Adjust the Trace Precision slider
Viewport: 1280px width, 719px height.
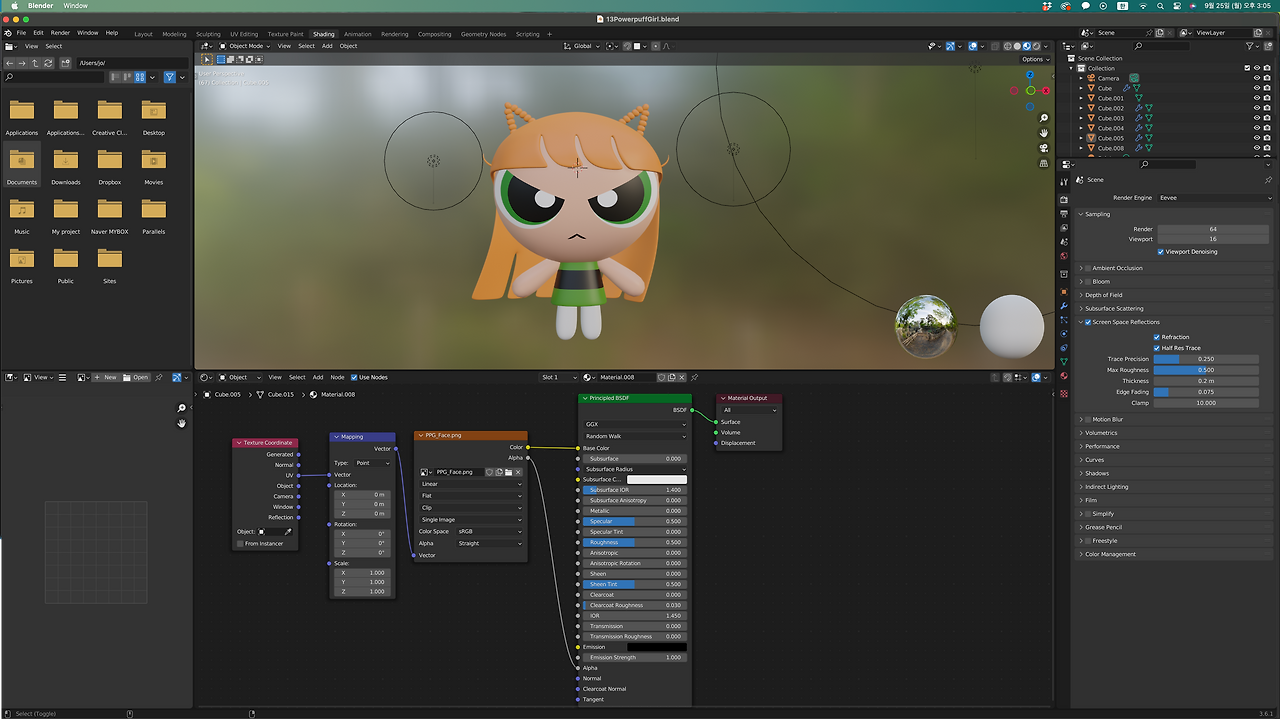(x=1206, y=359)
